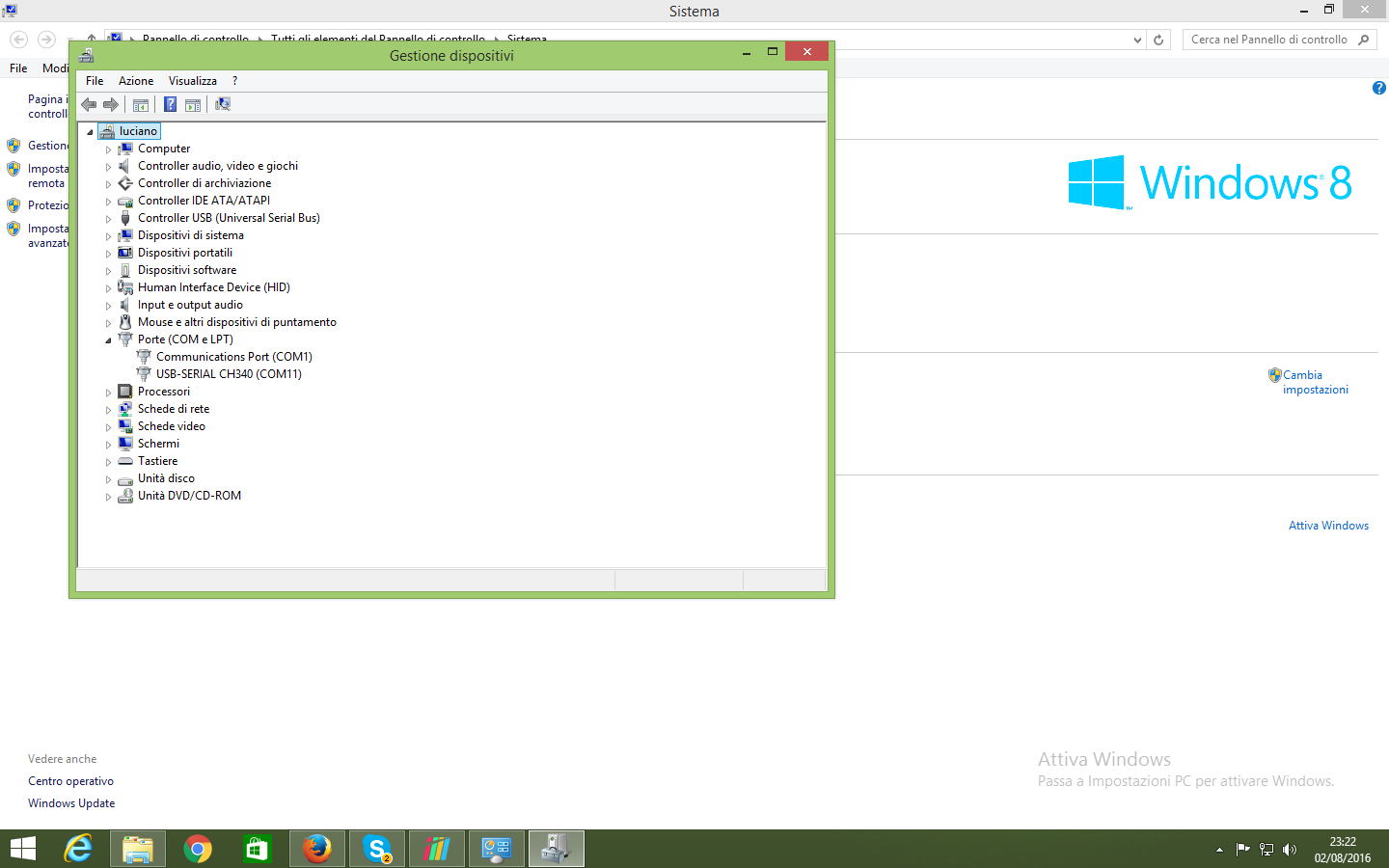This screenshot has width=1389, height=868.
Task: Toggle the show/hide console tree toolbar icon
Action: click(x=141, y=104)
